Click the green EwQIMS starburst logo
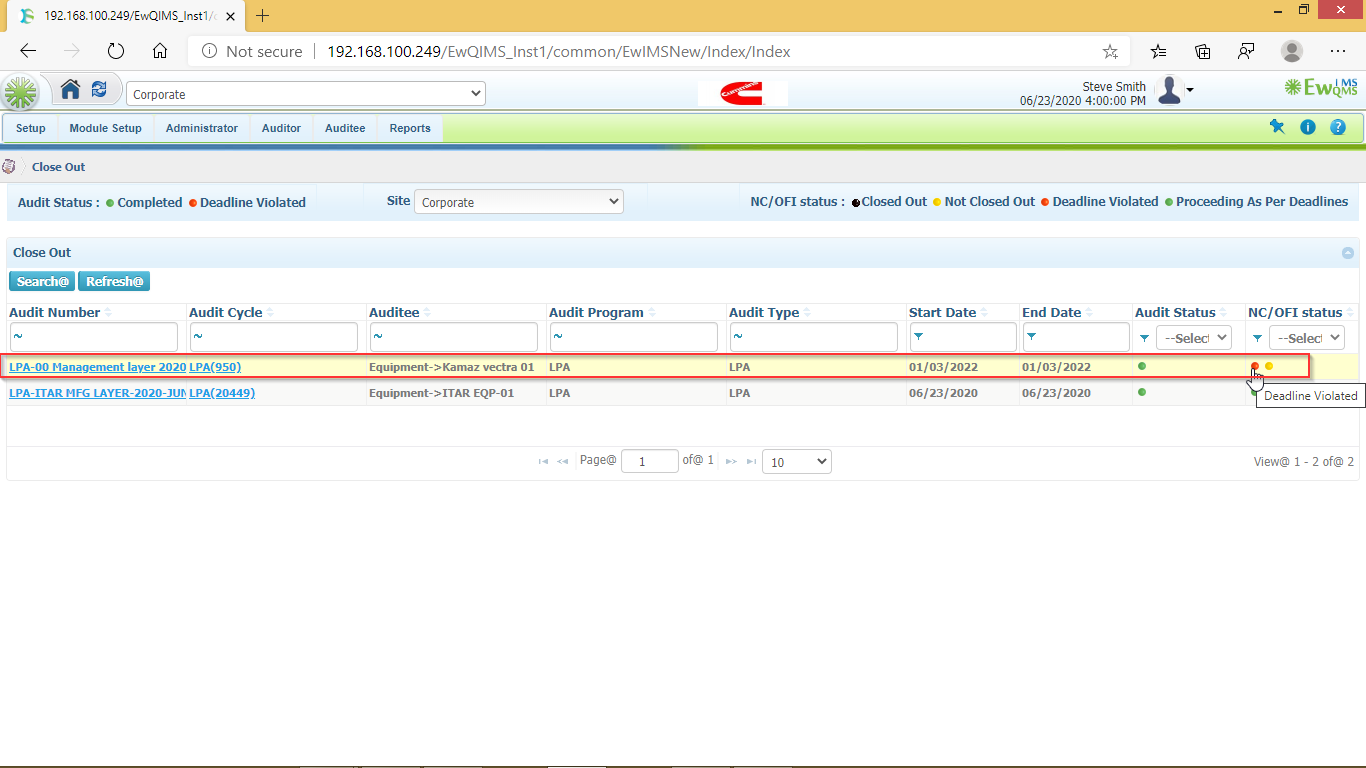Image resolution: width=1366 pixels, height=768 pixels. [x=20, y=93]
